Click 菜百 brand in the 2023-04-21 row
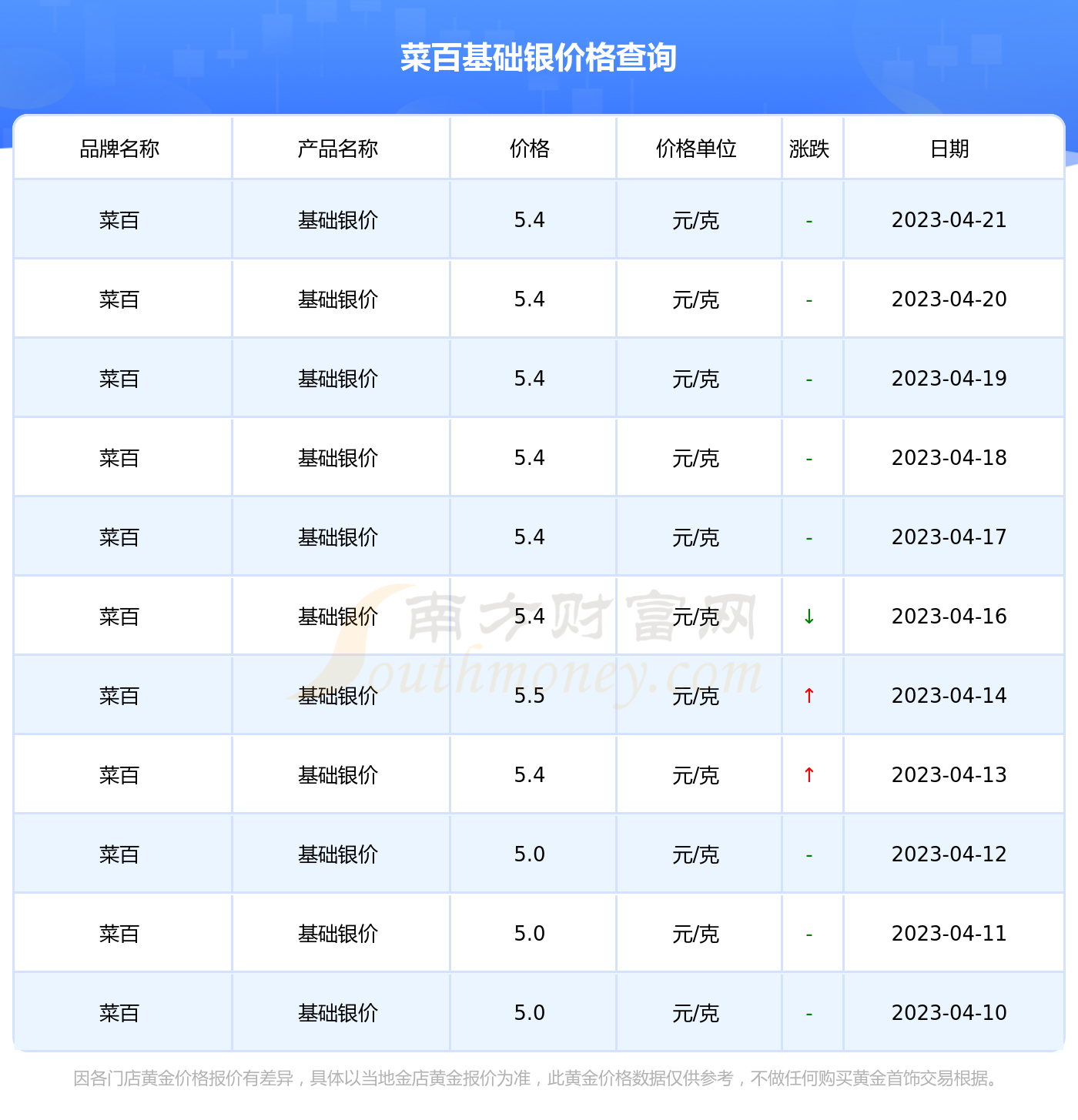The width and height of the screenshot is (1078, 1120). (x=119, y=221)
